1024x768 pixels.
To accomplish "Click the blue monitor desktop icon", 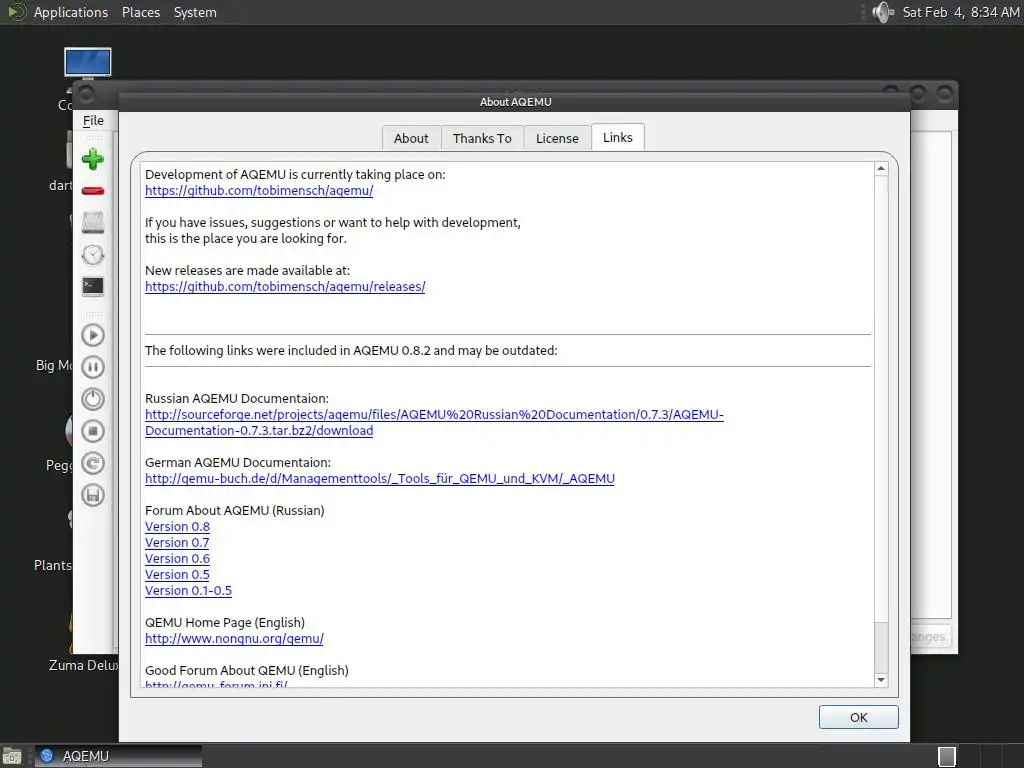I will tap(88, 63).
